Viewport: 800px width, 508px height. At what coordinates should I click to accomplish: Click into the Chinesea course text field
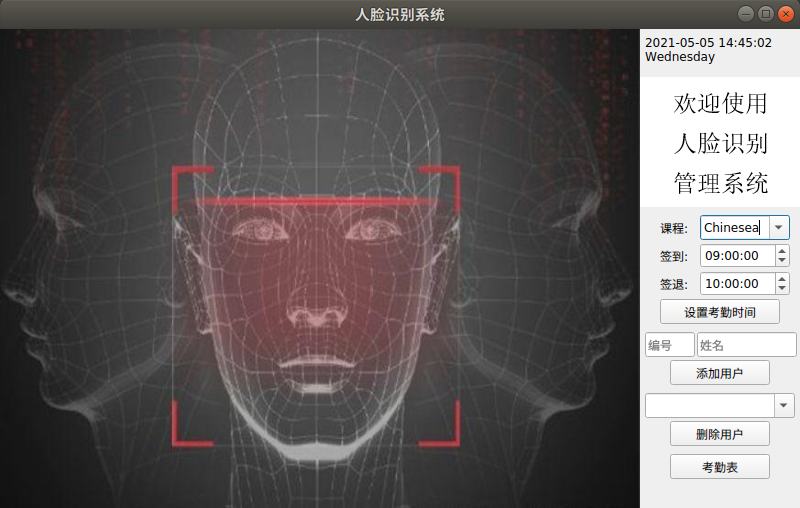coord(735,227)
